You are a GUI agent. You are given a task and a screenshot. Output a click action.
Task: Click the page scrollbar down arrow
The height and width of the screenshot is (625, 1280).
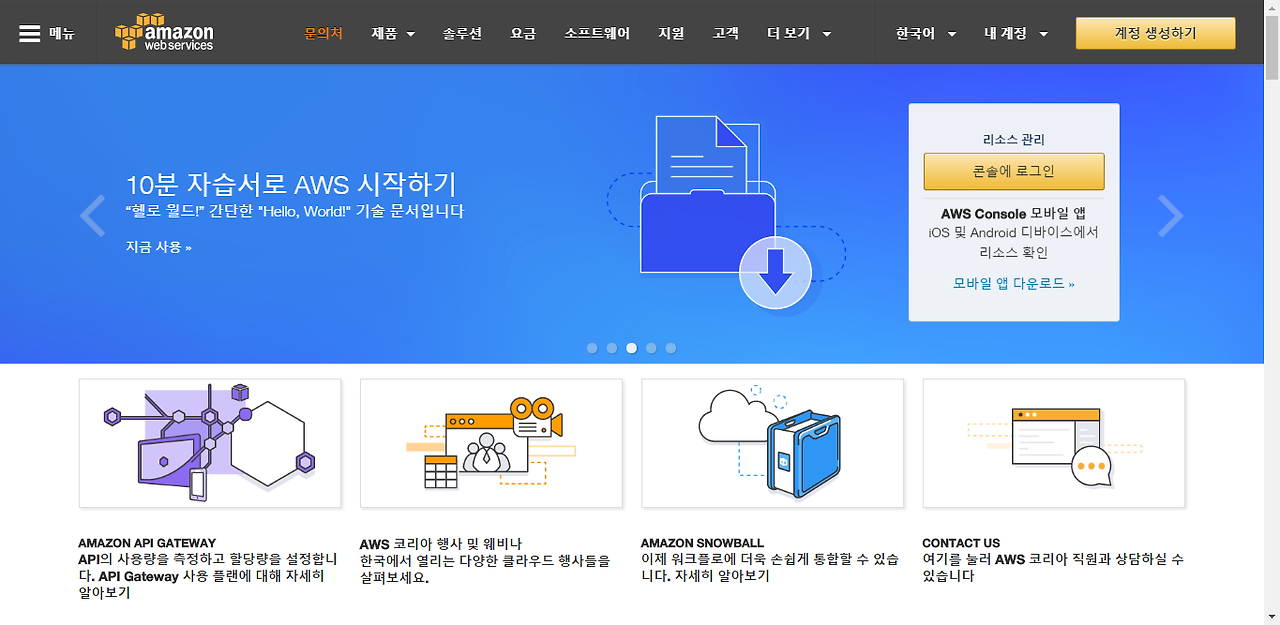(1271, 616)
